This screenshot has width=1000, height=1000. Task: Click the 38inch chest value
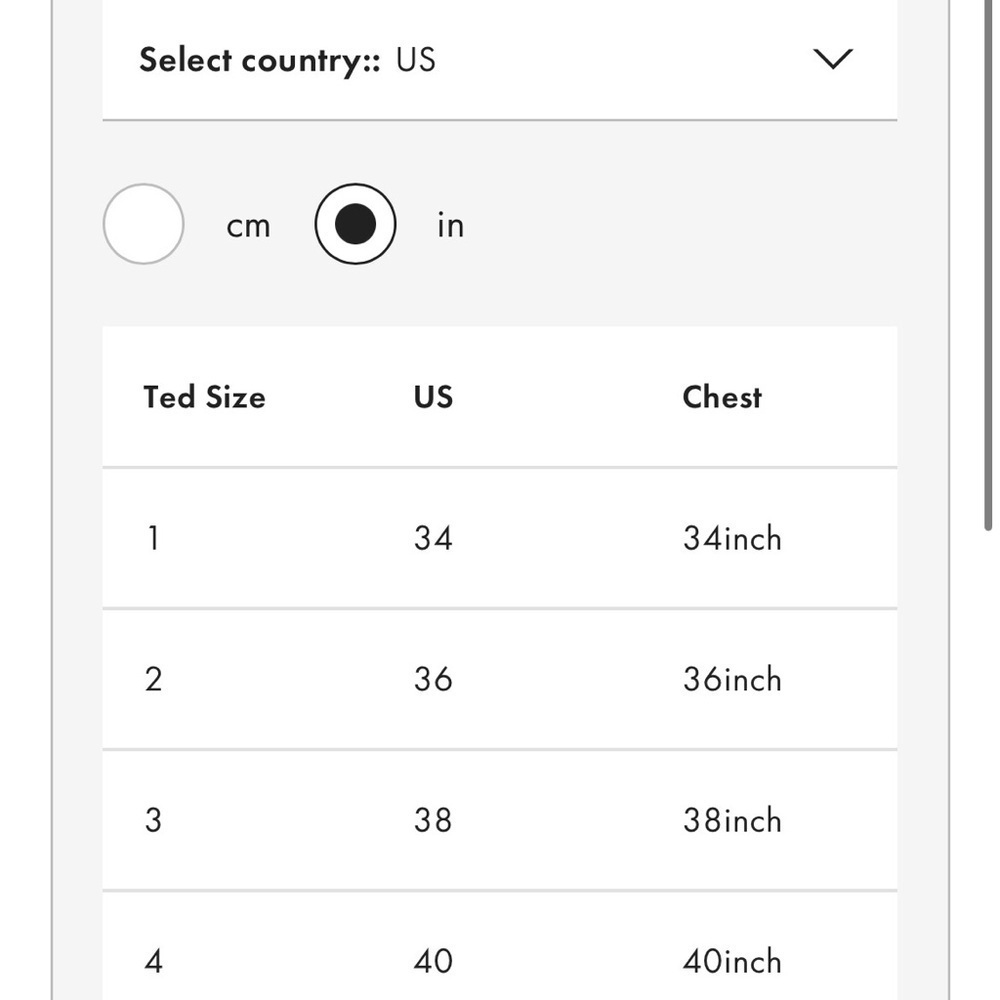click(x=732, y=820)
